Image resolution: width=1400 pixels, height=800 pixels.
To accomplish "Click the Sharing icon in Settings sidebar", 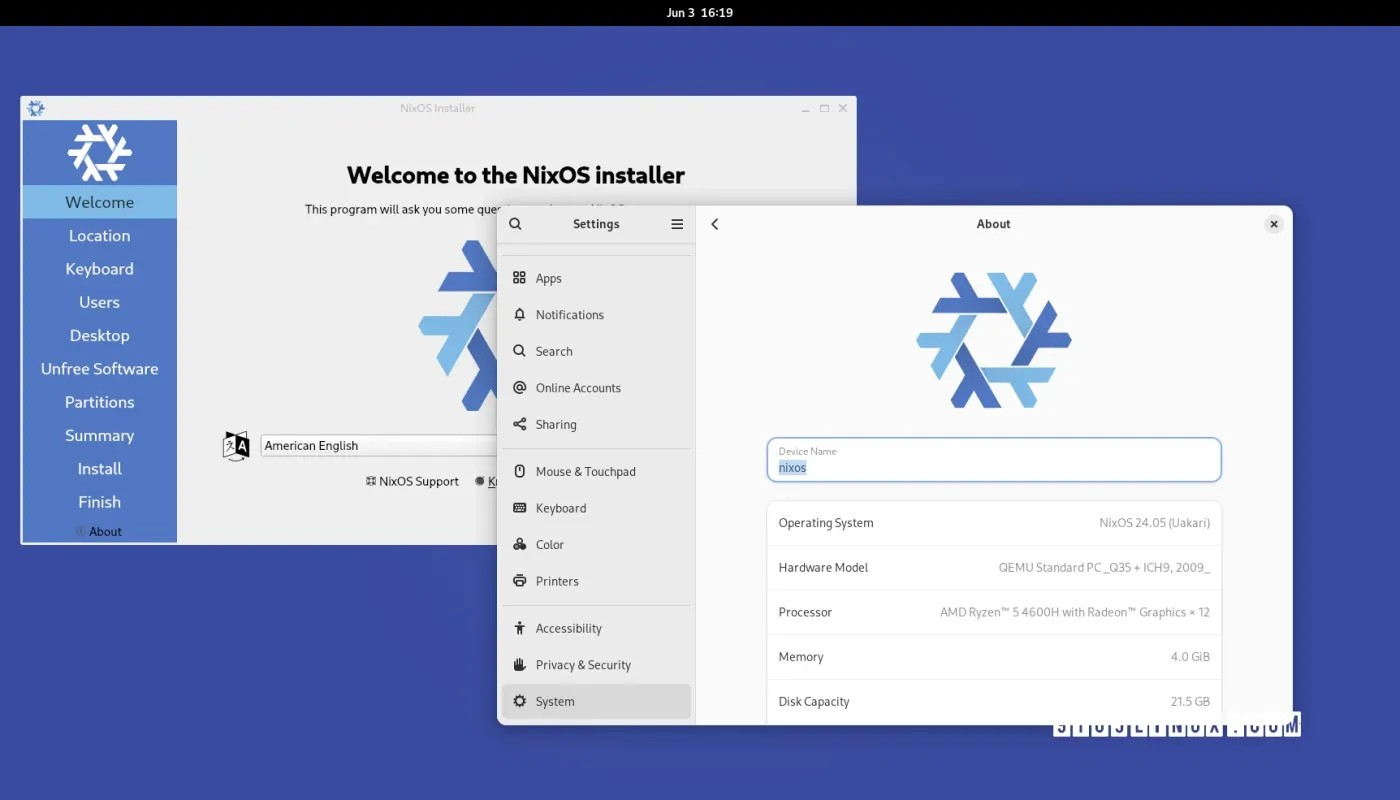I will tap(519, 424).
